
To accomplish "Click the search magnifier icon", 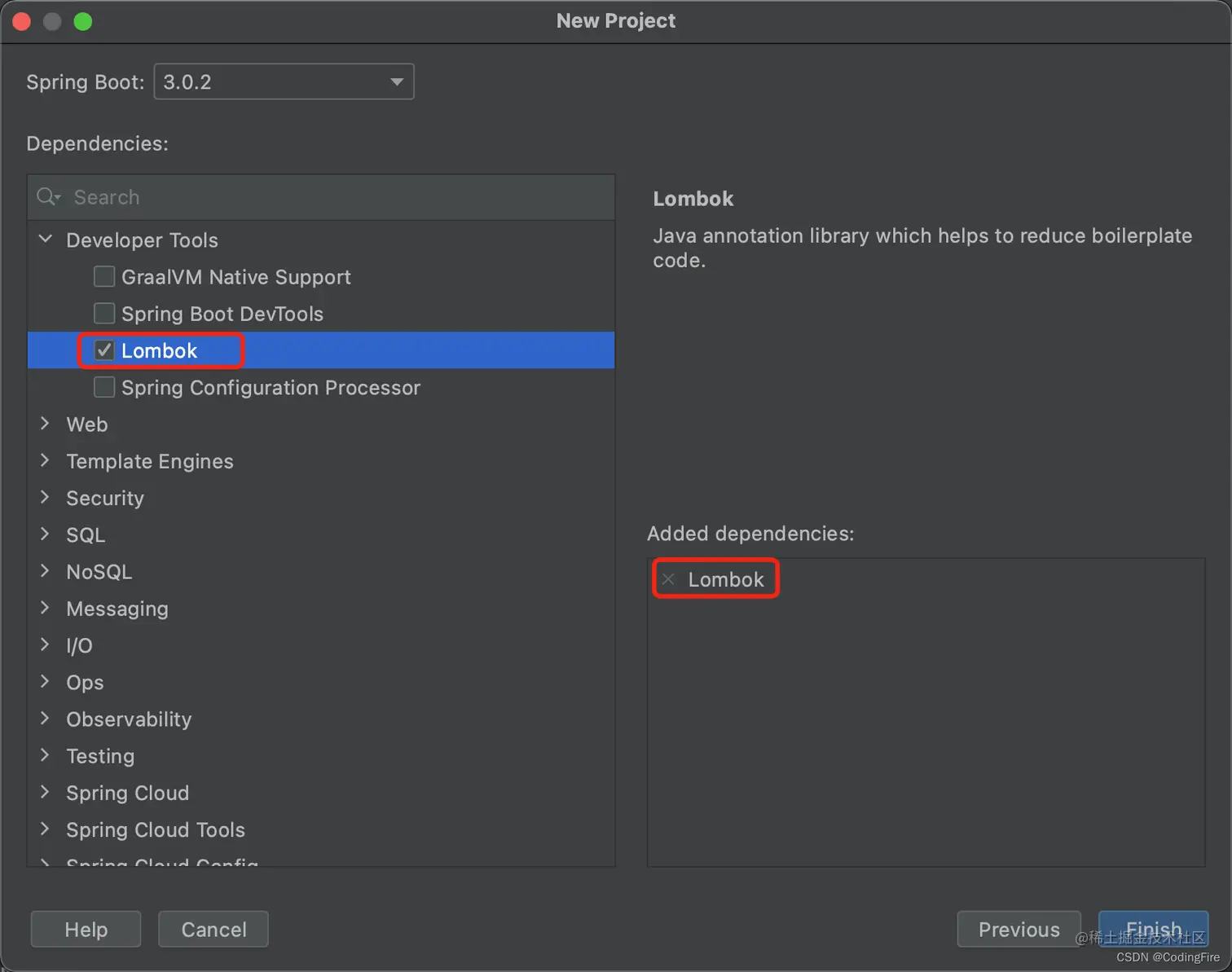I will coord(48,197).
